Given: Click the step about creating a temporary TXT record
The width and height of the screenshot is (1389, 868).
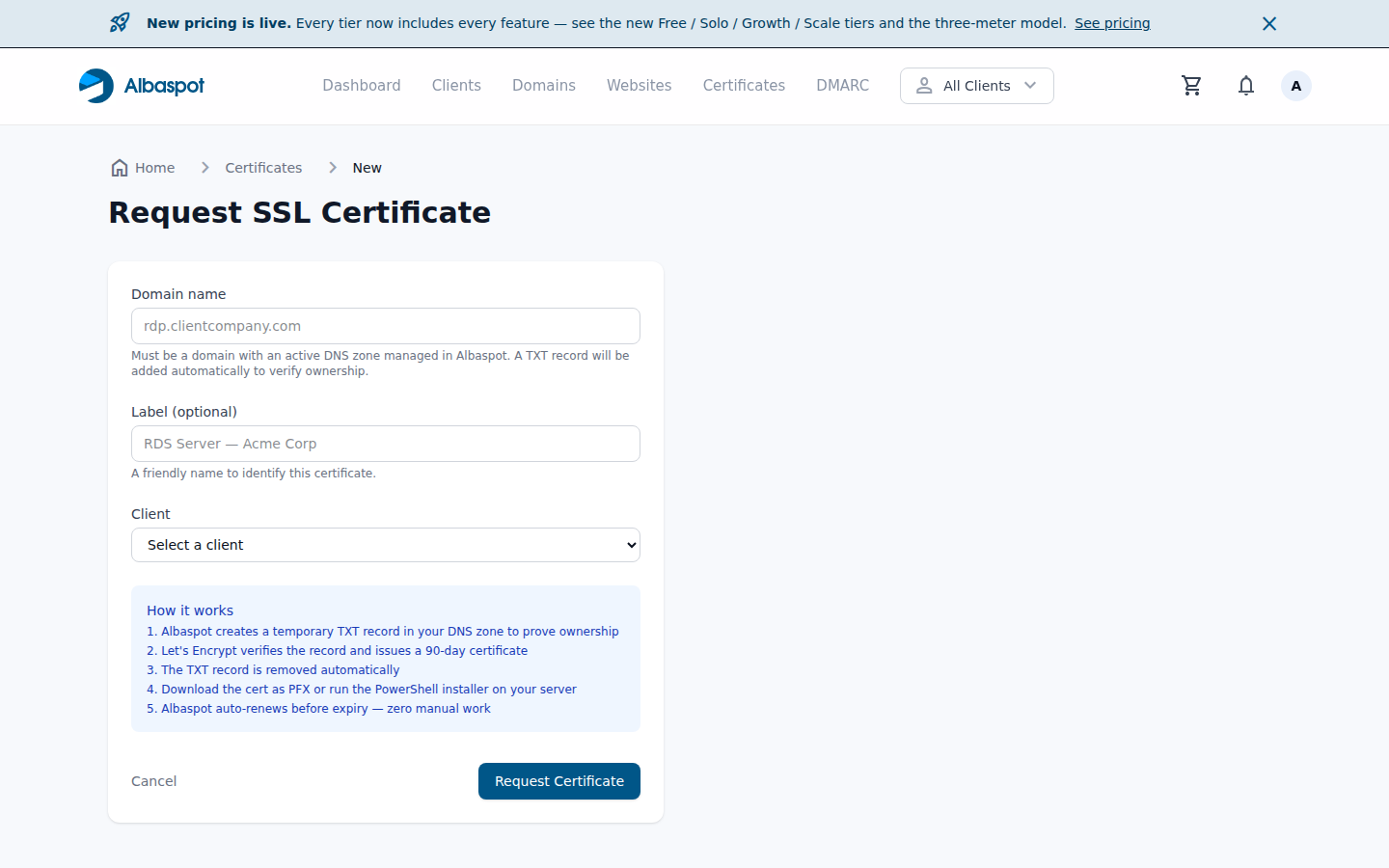Looking at the screenshot, I should (383, 632).
